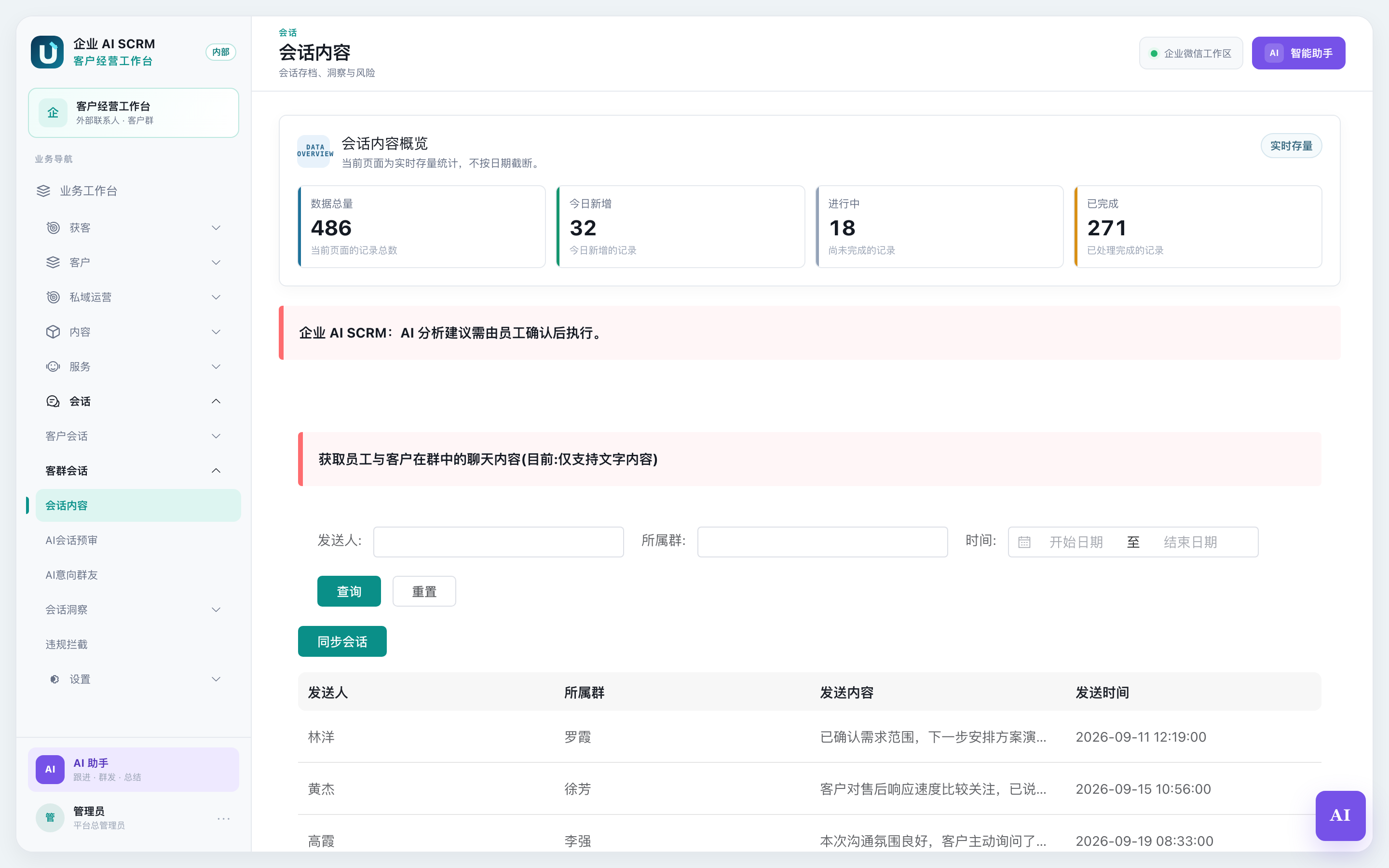Click the 服务 smiley icon

pyautogui.click(x=53, y=366)
